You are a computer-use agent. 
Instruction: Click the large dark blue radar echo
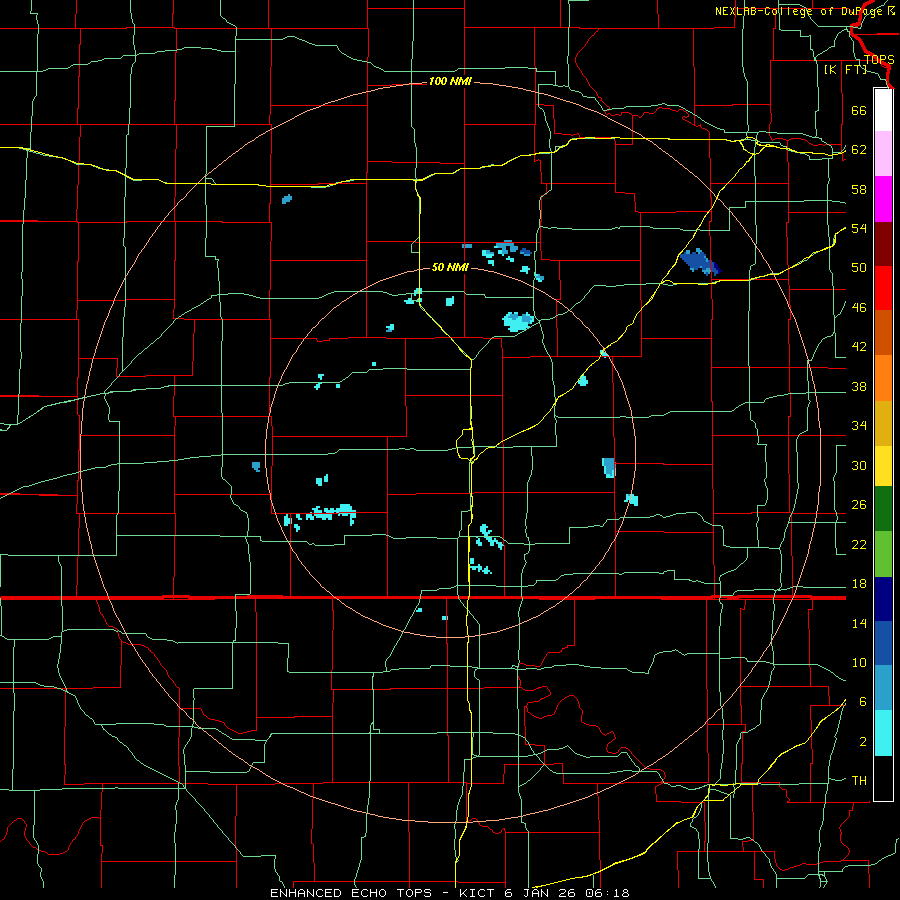700,262
